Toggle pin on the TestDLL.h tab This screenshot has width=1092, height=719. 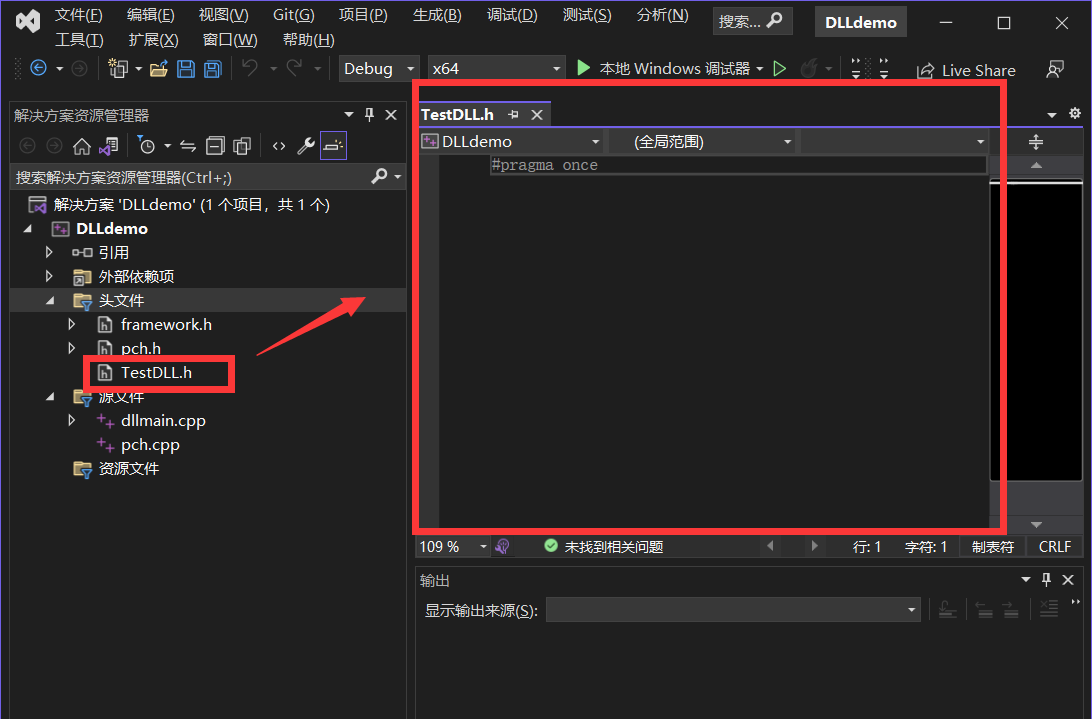(513, 114)
